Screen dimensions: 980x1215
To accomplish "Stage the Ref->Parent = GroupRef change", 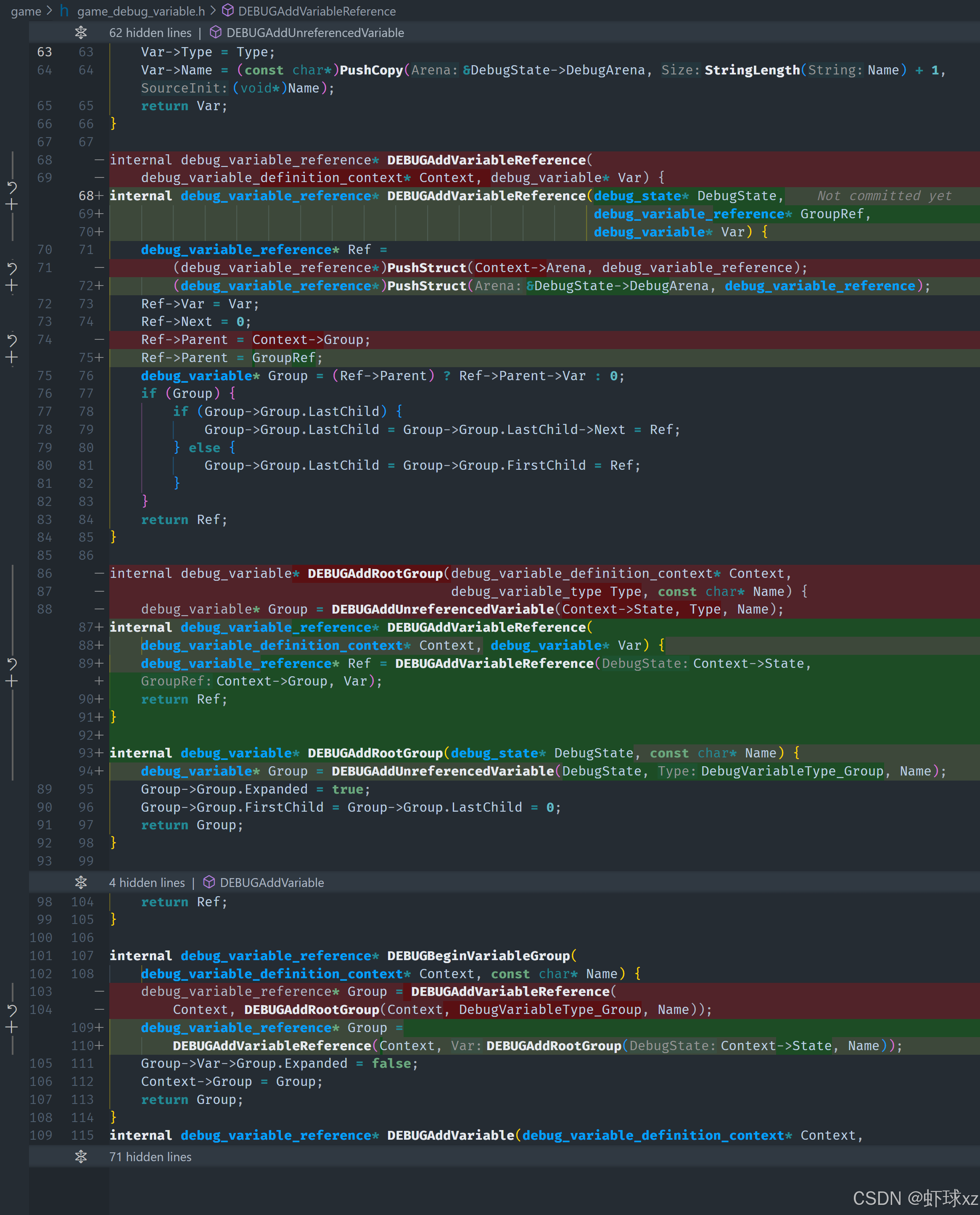I will pyautogui.click(x=12, y=357).
